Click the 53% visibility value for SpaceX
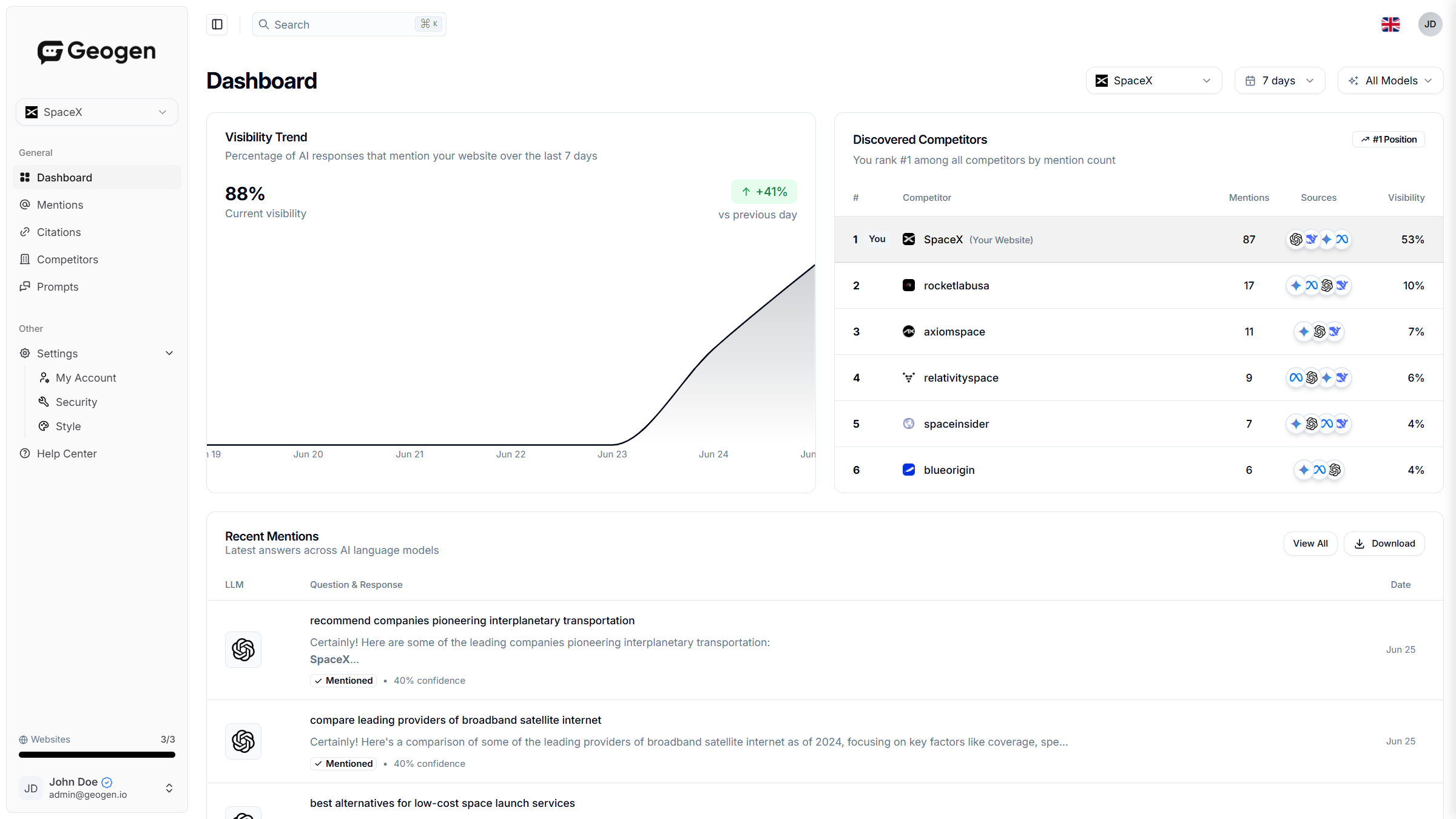Screen dimensions: 1456x819 point(1413,240)
